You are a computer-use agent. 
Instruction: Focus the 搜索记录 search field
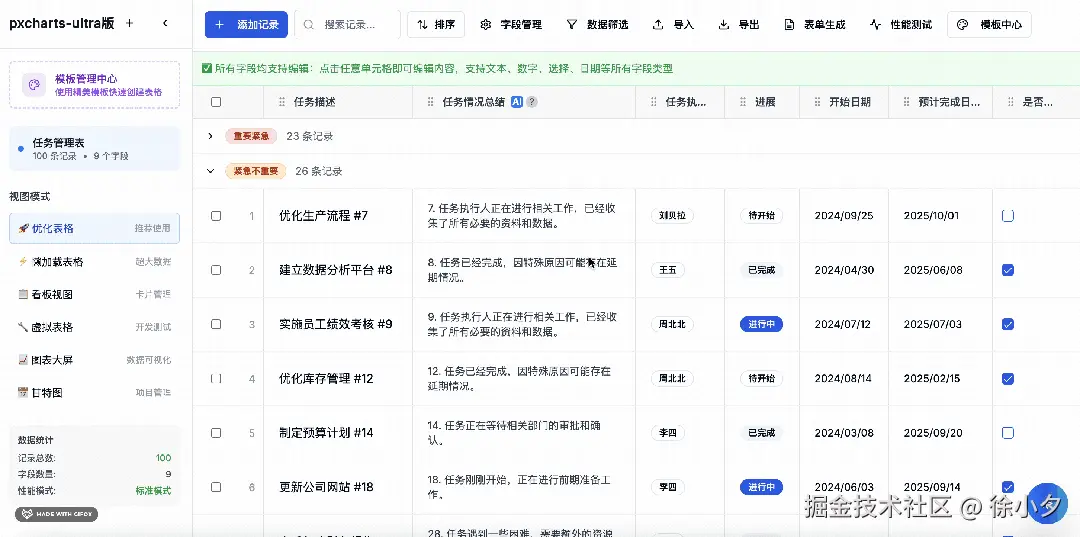347,25
